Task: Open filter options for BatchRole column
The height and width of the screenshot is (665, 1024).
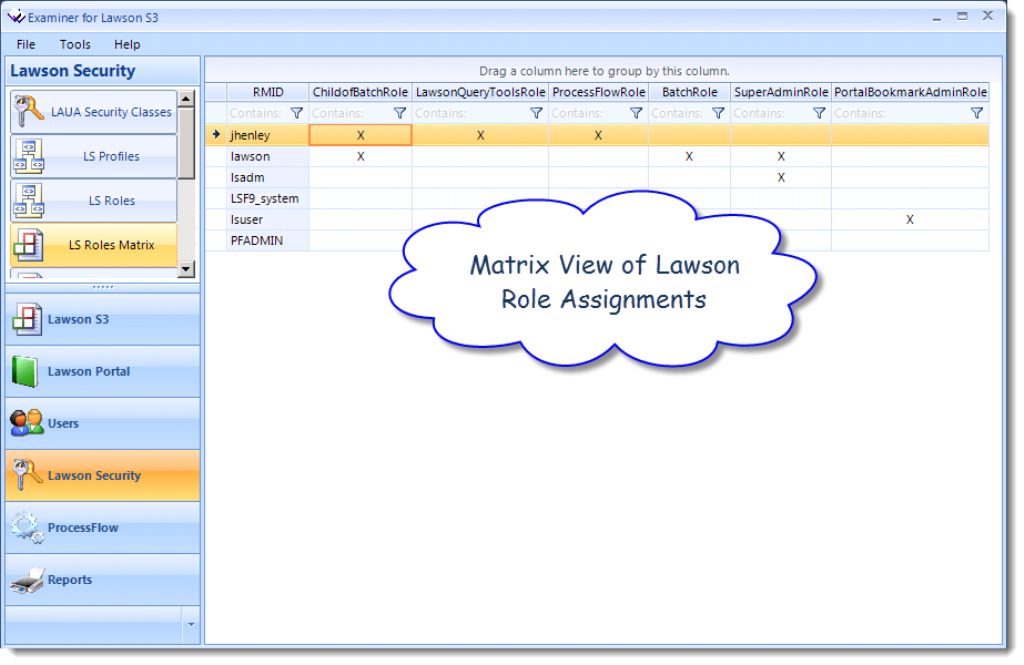Action: pos(718,113)
